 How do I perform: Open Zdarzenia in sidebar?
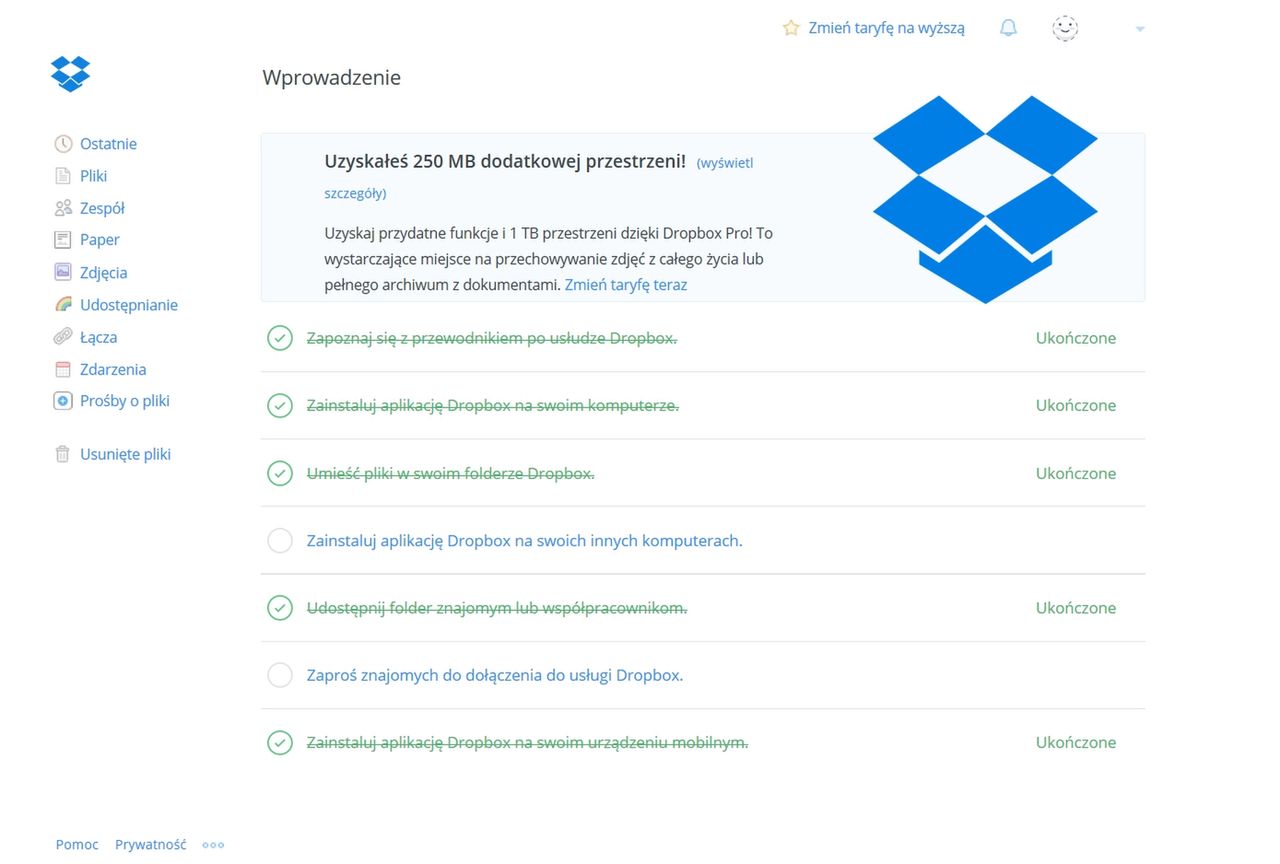(x=113, y=369)
